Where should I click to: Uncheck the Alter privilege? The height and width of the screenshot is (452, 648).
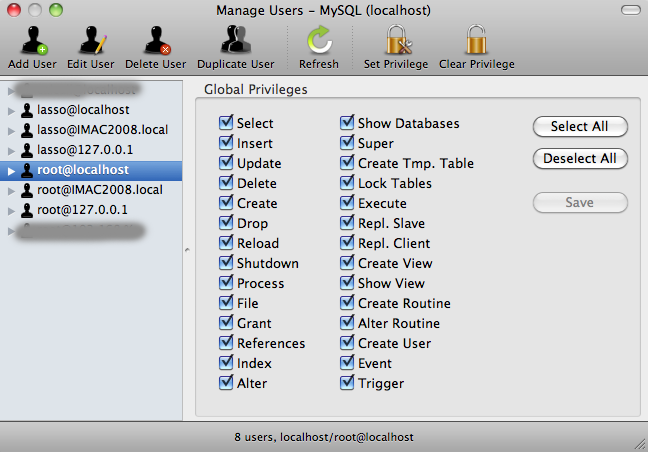226,383
